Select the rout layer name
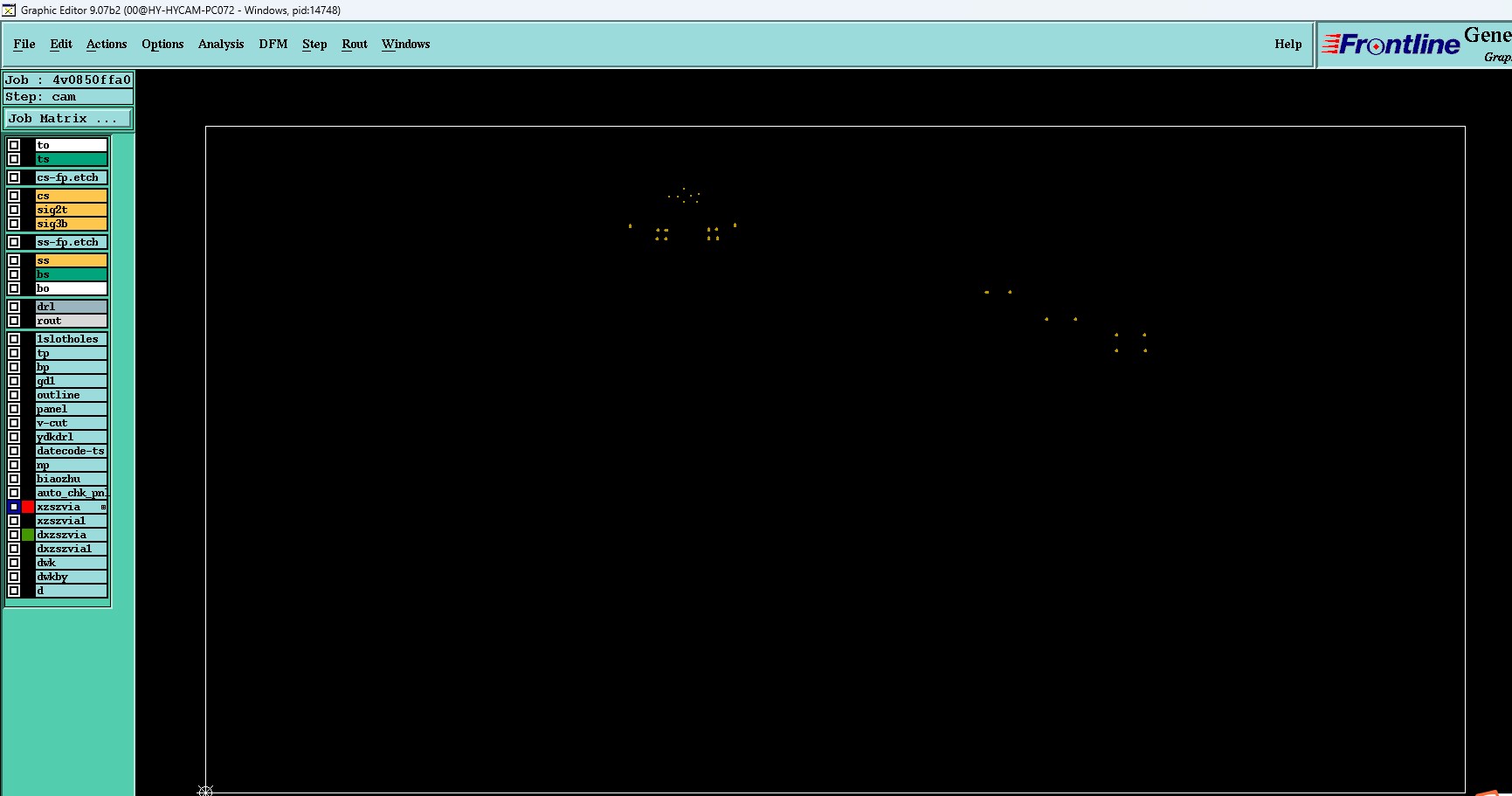 pyautogui.click(x=72, y=321)
